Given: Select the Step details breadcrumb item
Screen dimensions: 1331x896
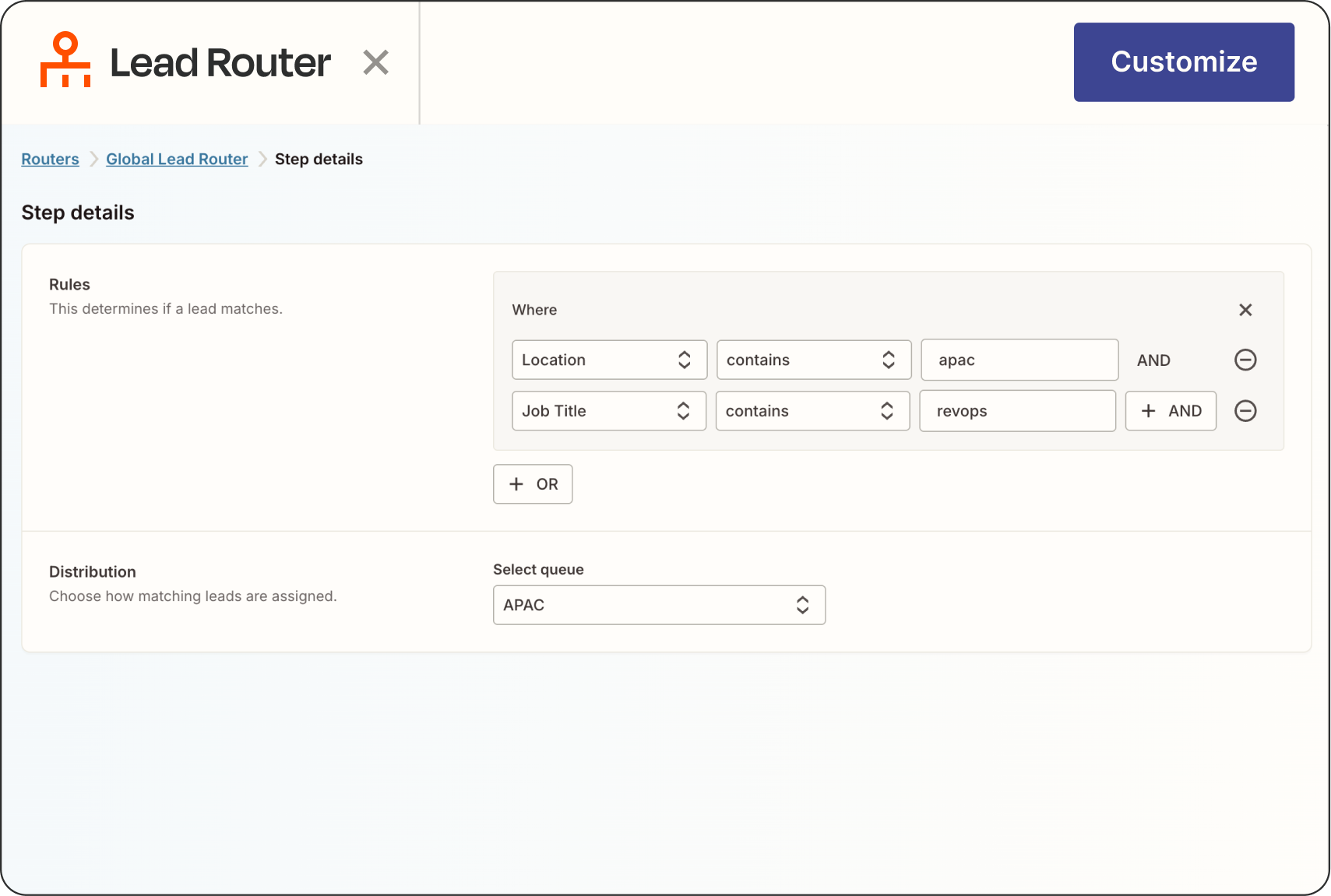Looking at the screenshot, I should tap(319, 159).
